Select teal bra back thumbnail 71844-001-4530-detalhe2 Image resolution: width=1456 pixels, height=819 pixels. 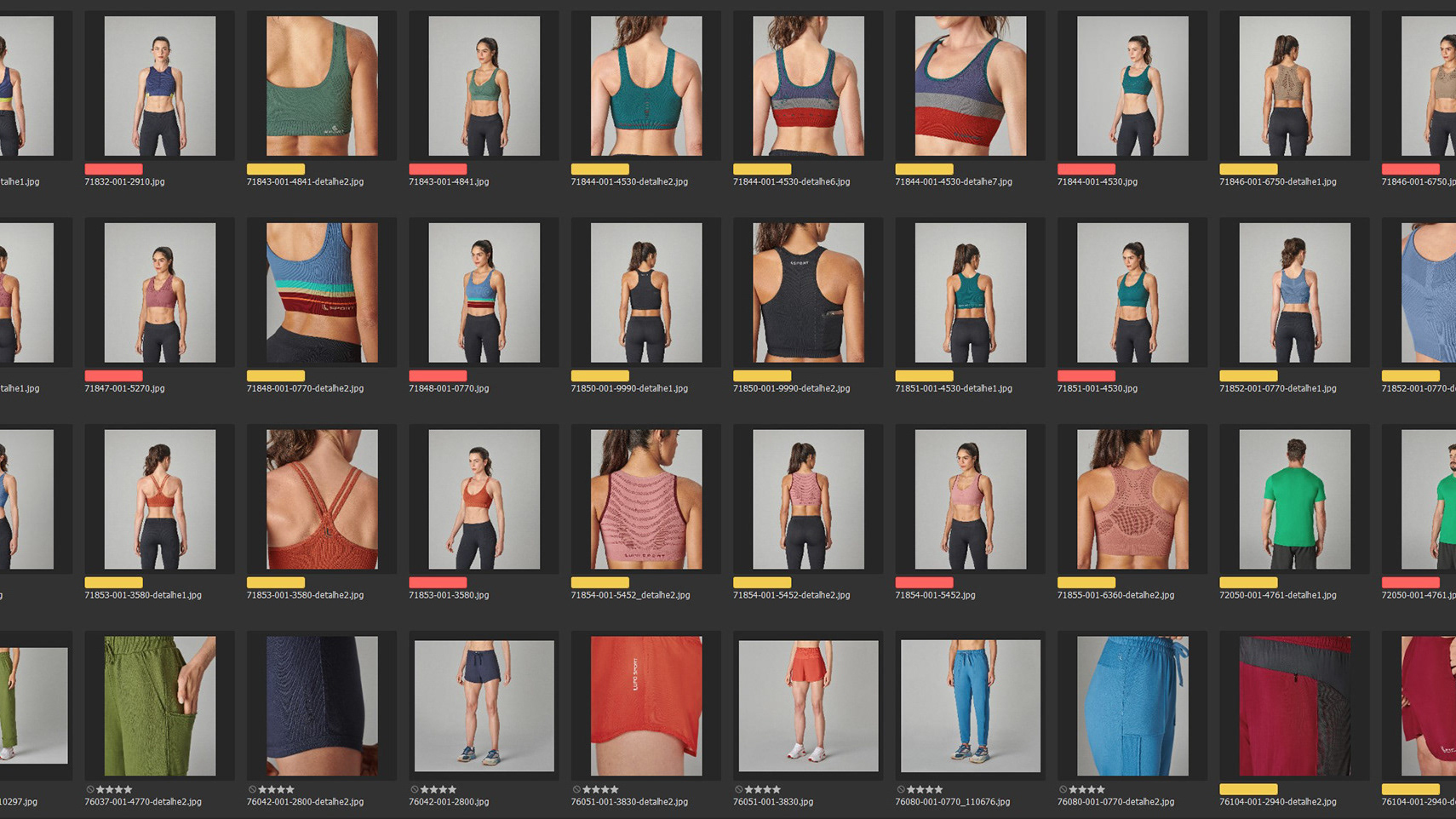pyautogui.click(x=646, y=86)
